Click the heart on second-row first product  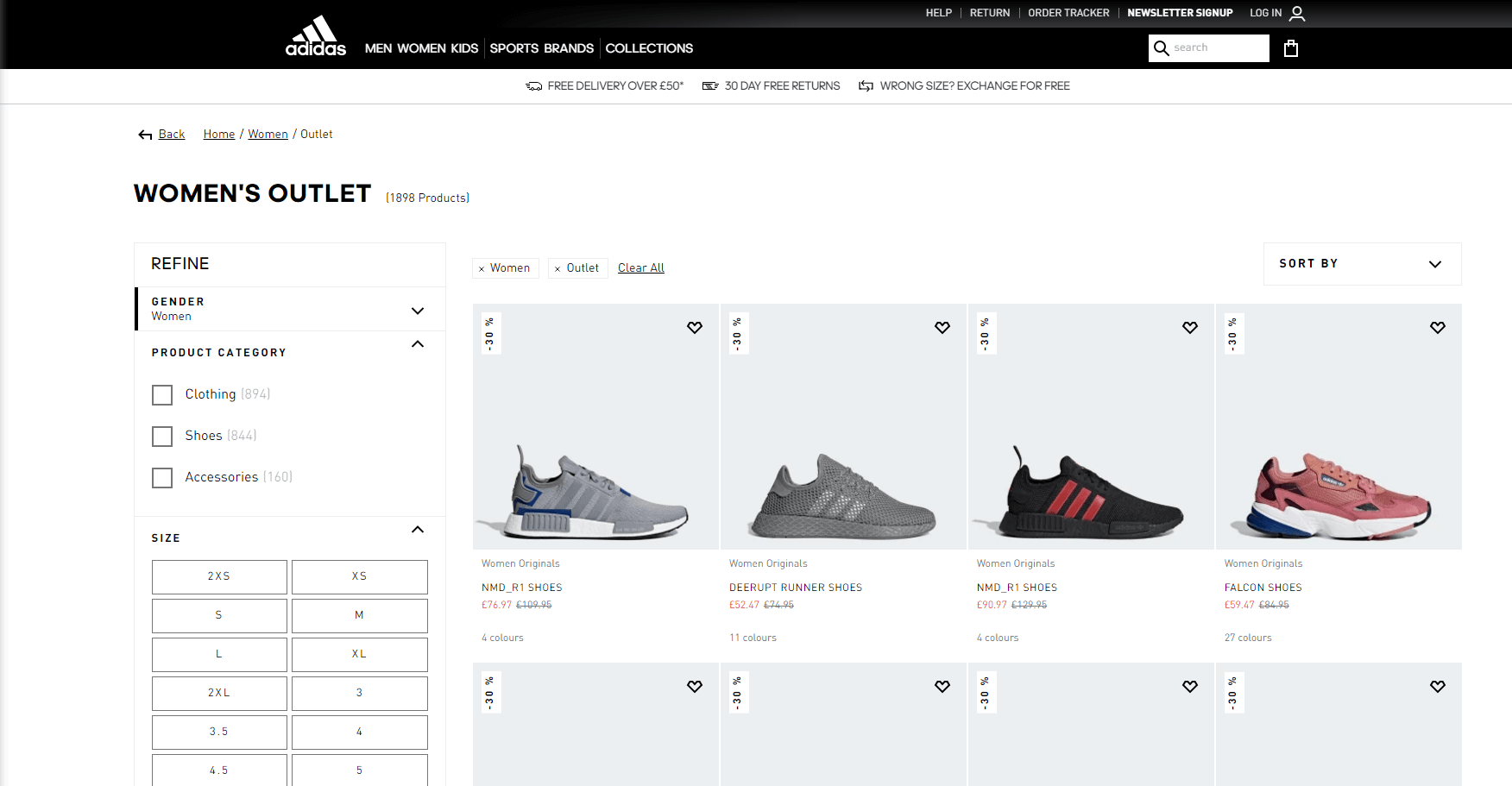(x=695, y=687)
